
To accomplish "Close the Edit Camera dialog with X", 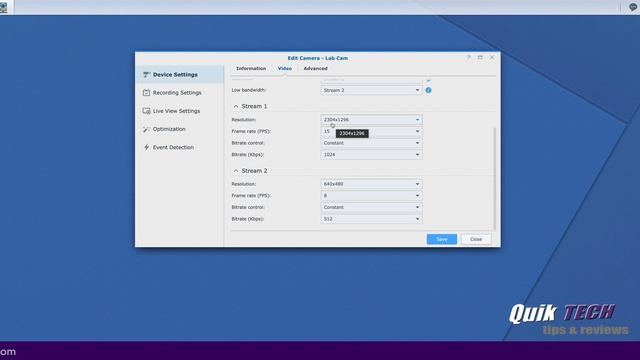I will [x=492, y=58].
